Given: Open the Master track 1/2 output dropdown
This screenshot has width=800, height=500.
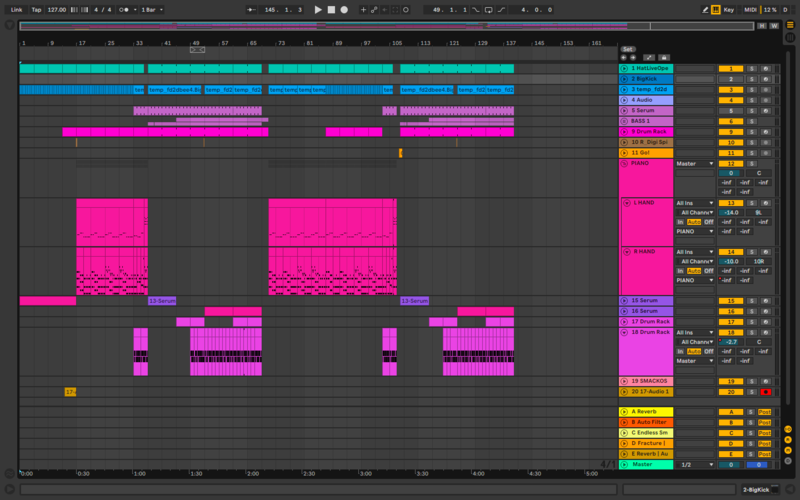Looking at the screenshot, I should coord(695,464).
